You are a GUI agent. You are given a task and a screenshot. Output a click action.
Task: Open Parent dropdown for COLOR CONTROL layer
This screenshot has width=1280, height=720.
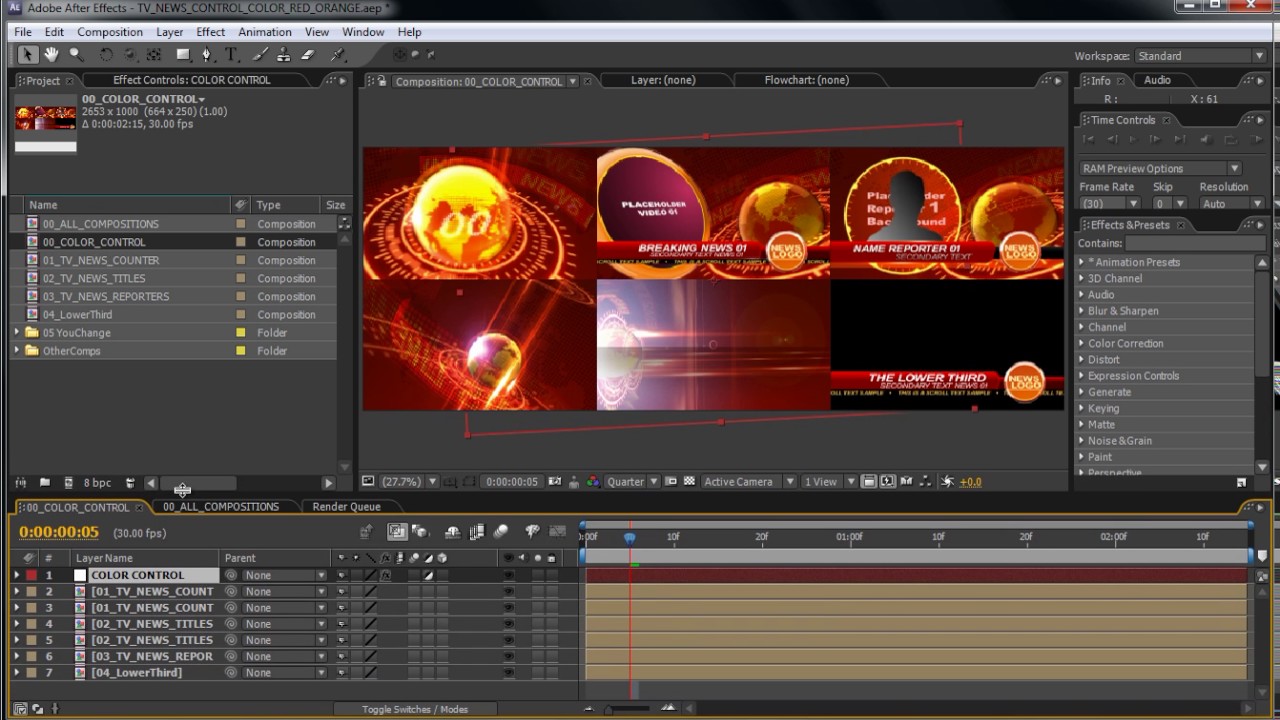[x=285, y=575]
